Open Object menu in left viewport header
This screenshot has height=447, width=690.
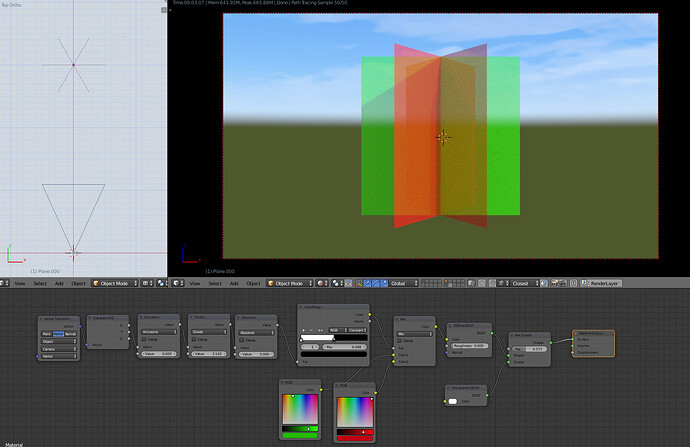pos(78,283)
